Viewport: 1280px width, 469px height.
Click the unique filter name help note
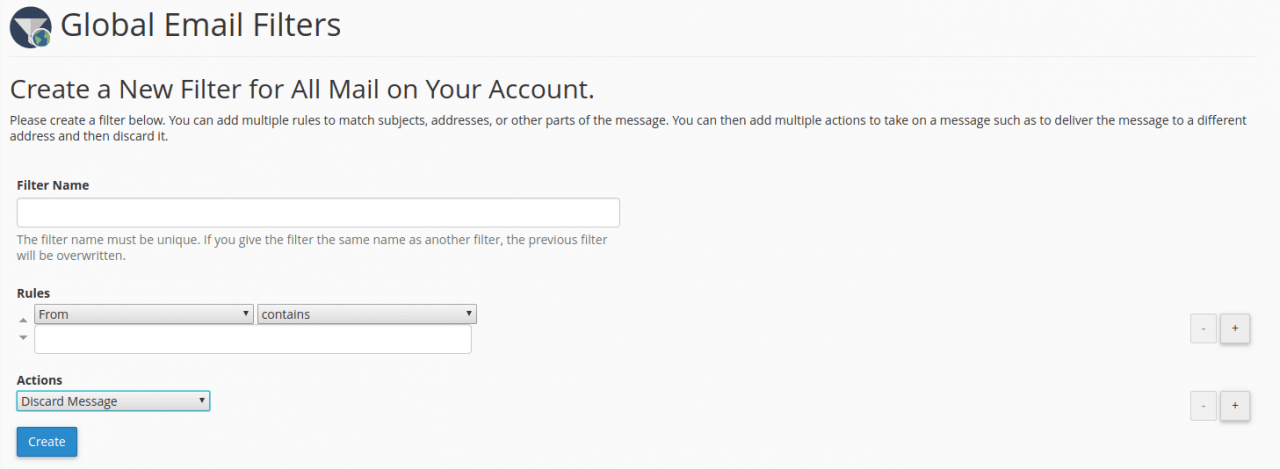pos(312,248)
